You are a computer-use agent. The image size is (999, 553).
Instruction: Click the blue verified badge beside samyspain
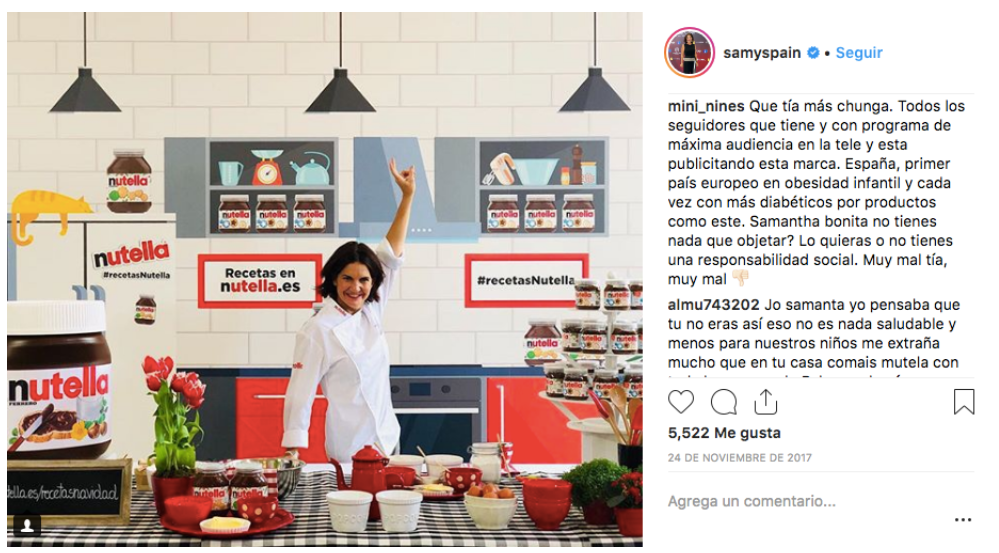tap(813, 53)
